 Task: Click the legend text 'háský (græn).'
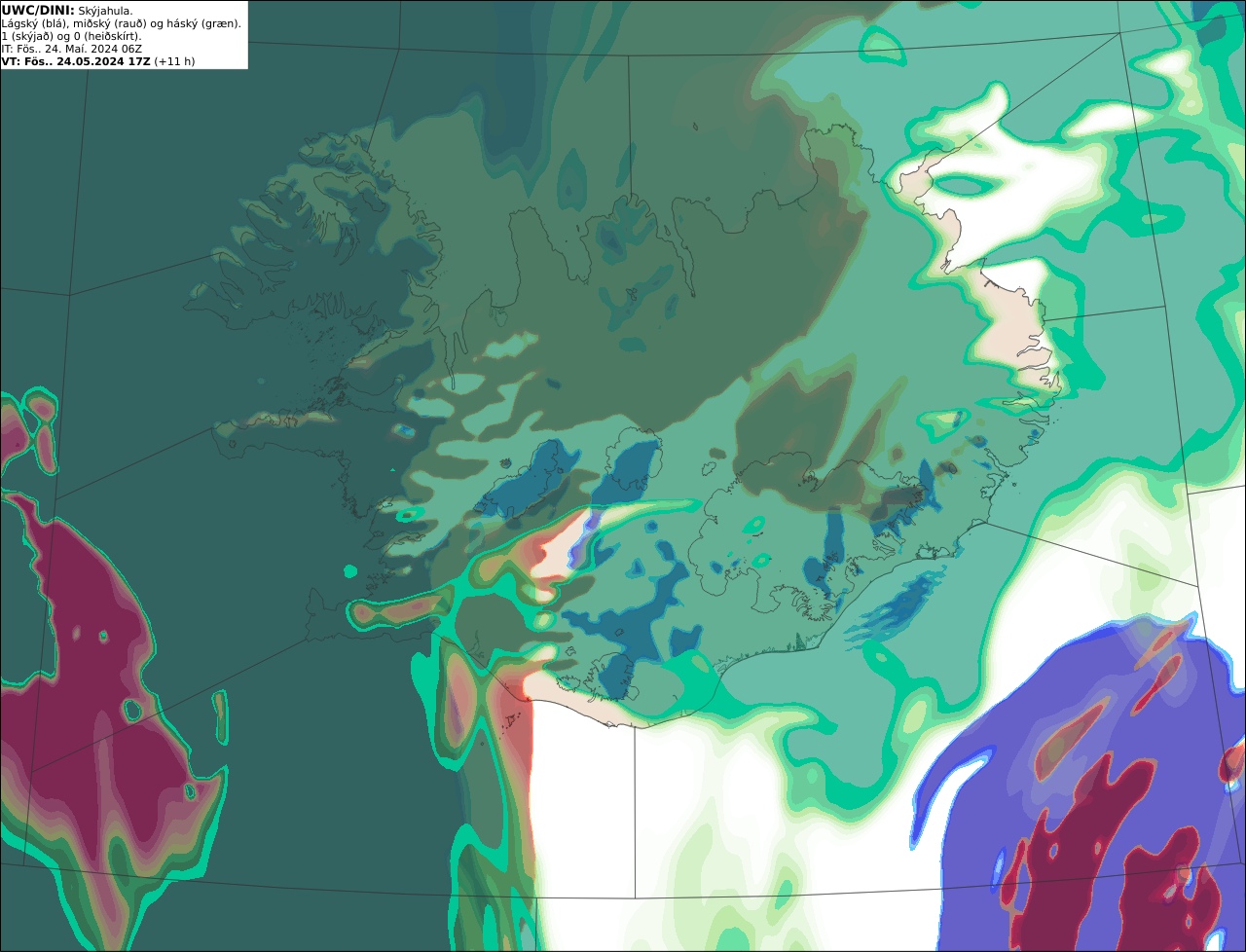coord(203,23)
